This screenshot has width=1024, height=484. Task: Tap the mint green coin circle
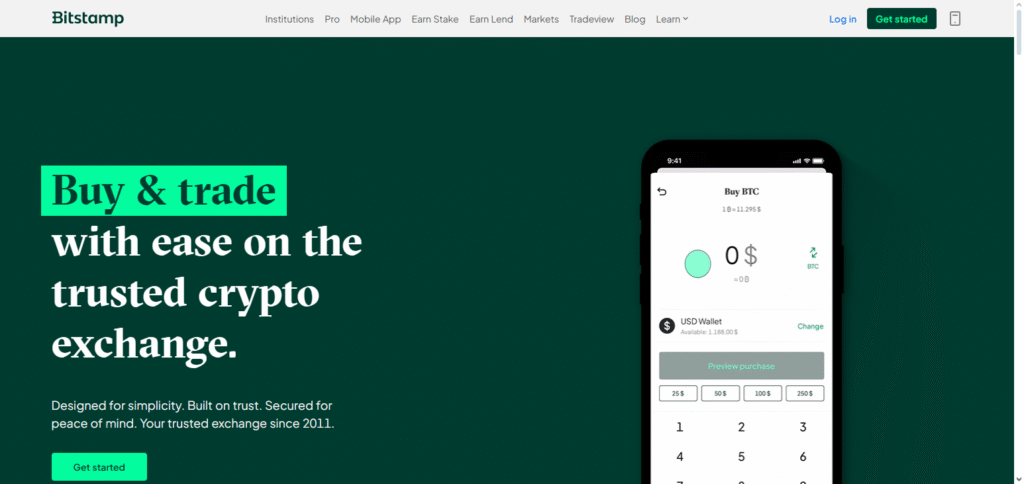point(697,264)
